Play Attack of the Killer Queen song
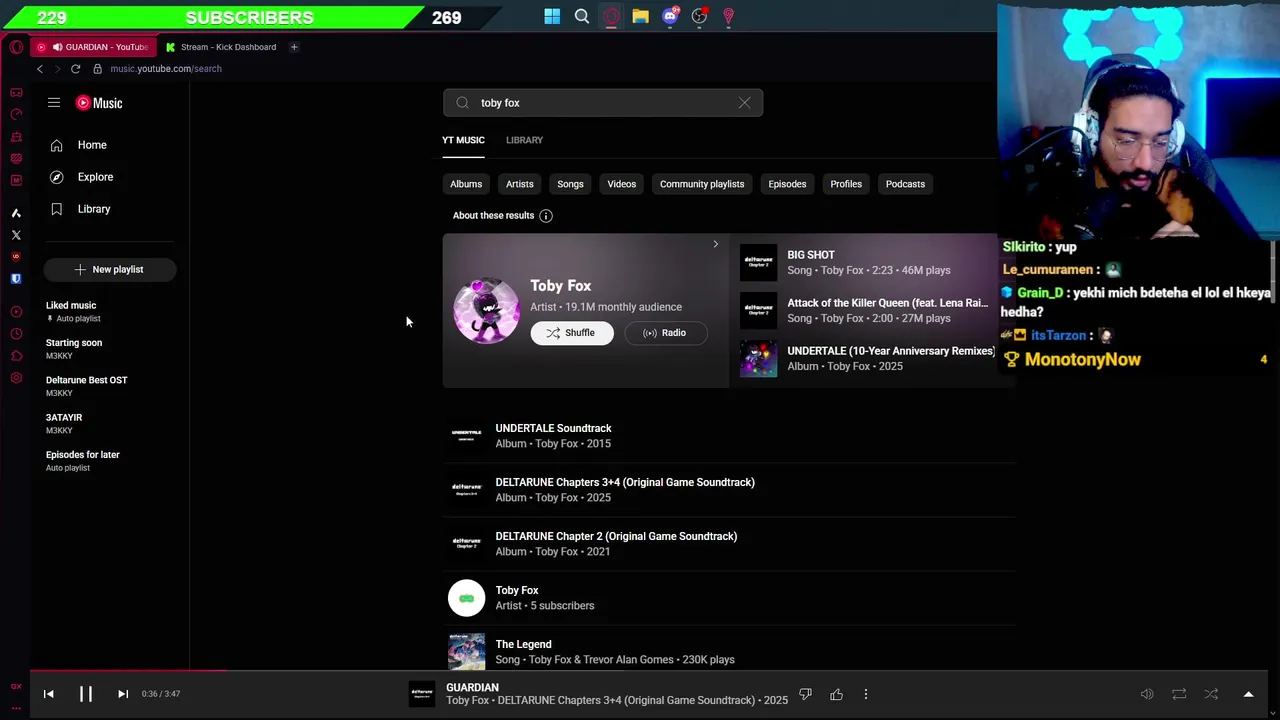This screenshot has height=720, width=1280. coord(868,310)
